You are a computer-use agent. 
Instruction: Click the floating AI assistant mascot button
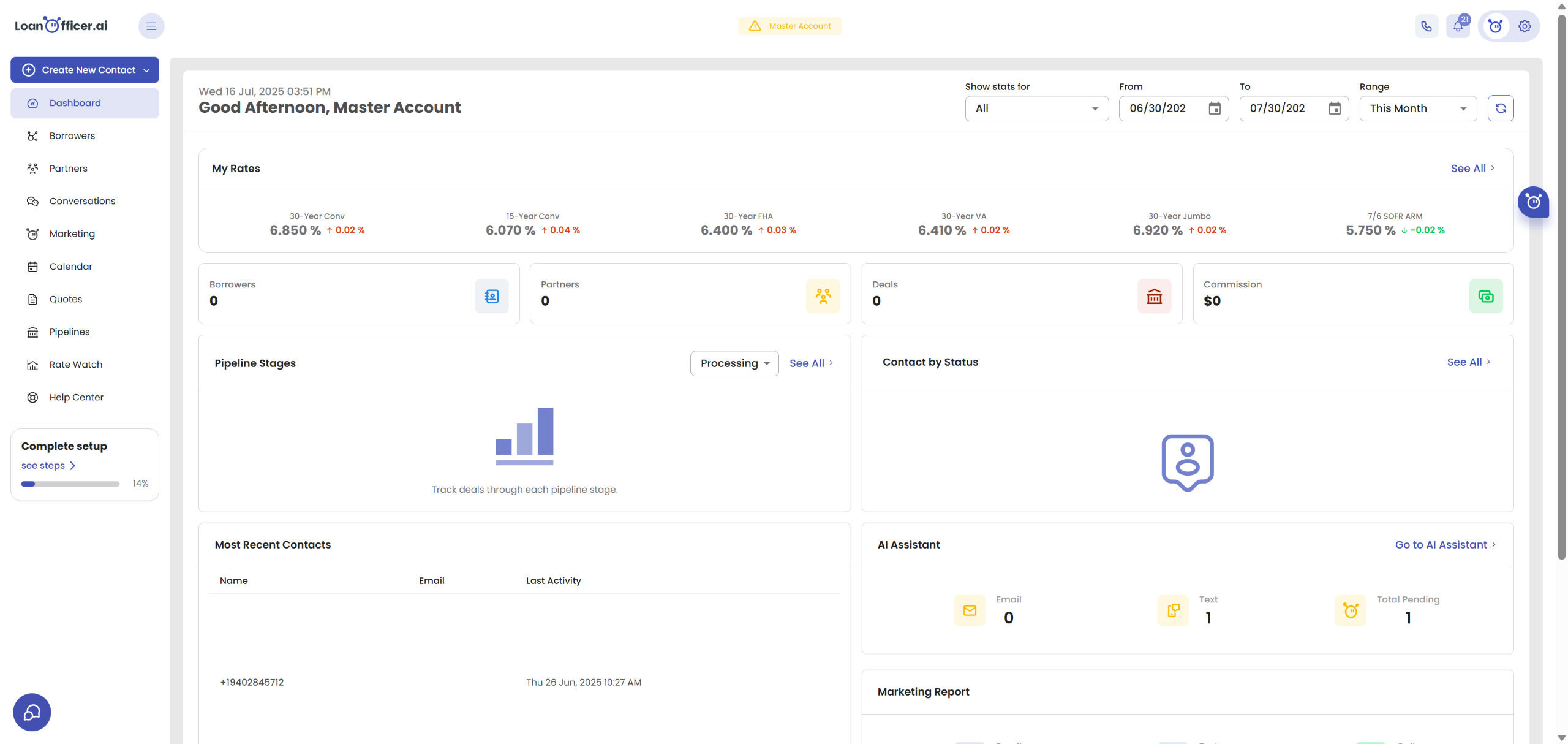[x=1533, y=202]
